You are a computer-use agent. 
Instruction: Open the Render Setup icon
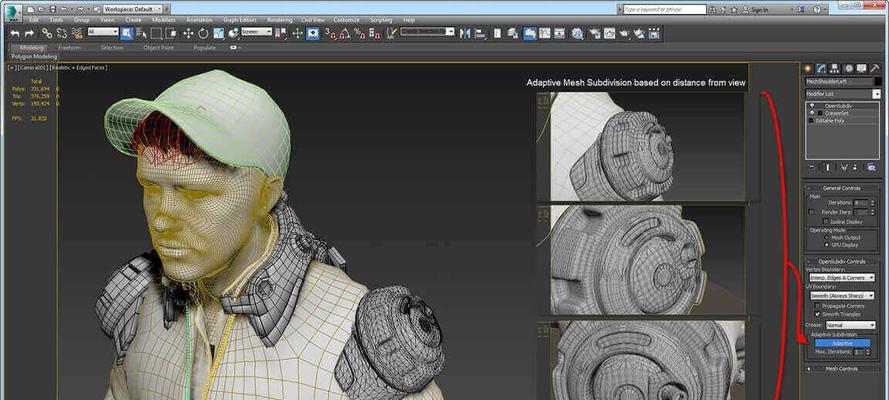594,33
